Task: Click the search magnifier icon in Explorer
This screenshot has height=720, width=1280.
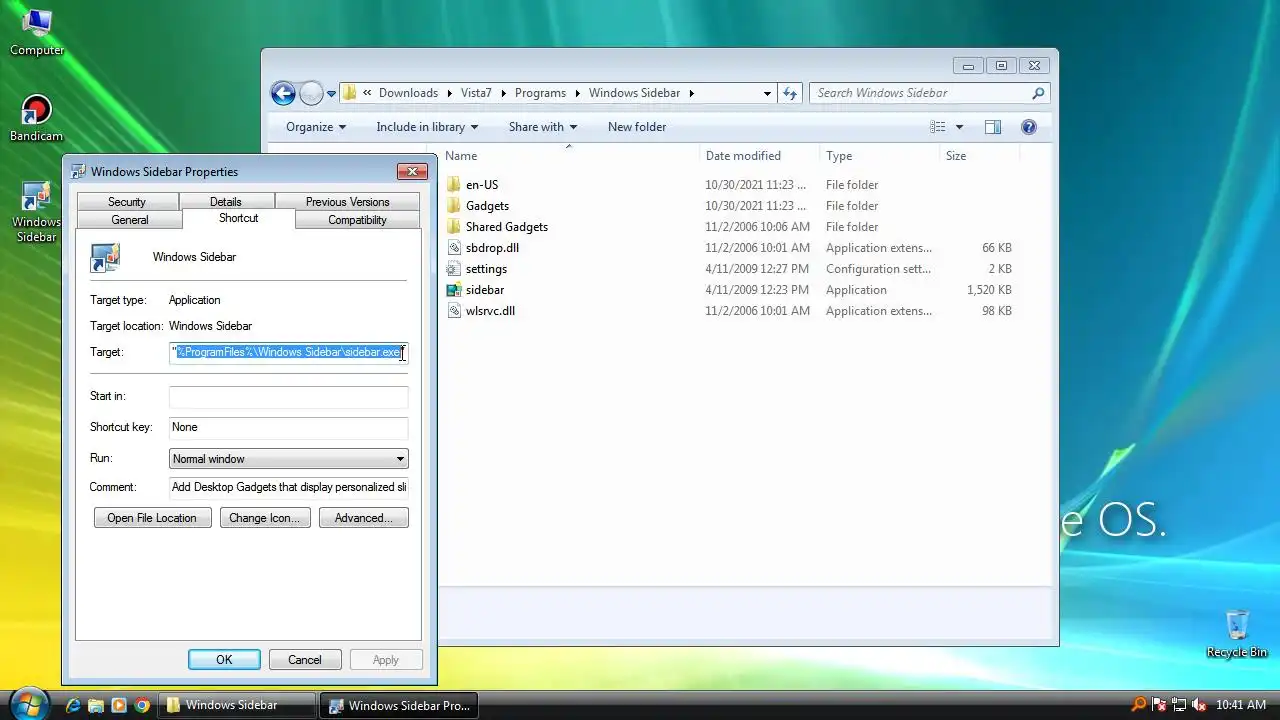Action: tap(1038, 93)
